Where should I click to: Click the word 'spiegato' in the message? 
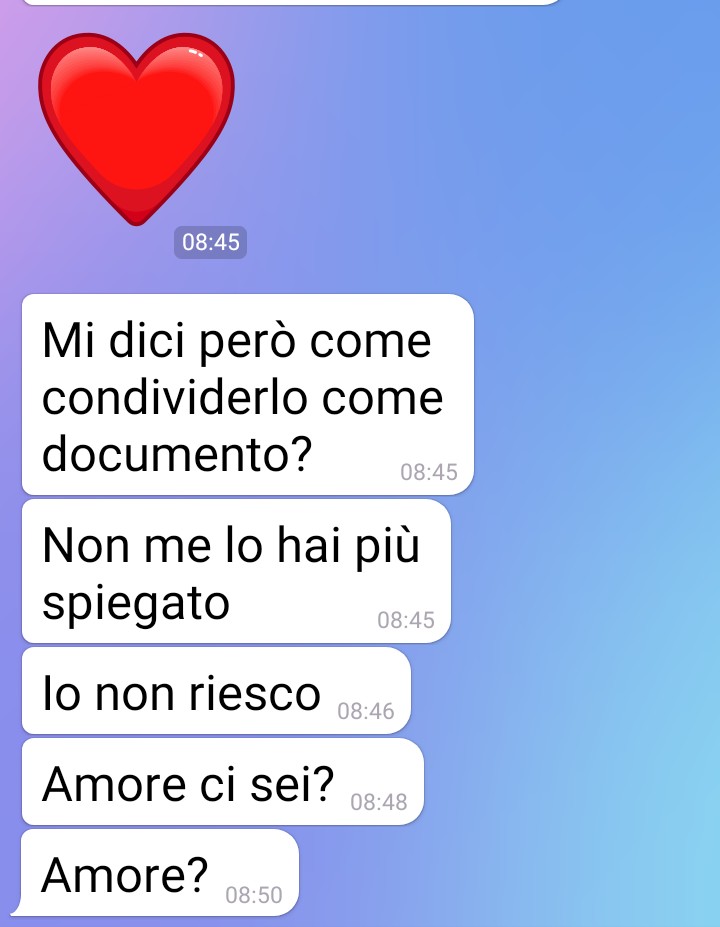click(x=136, y=604)
